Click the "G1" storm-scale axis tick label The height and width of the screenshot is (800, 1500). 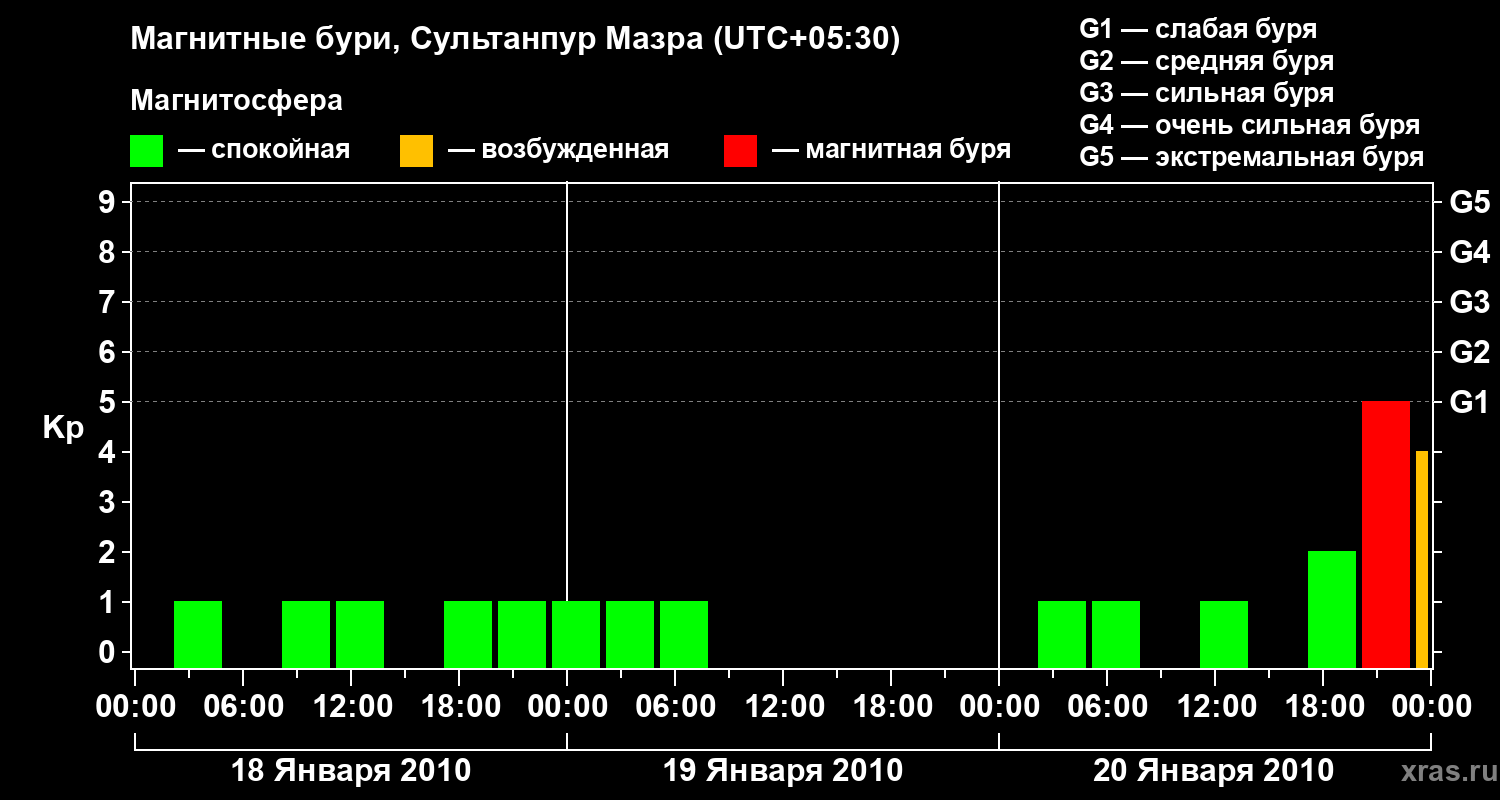(1470, 402)
